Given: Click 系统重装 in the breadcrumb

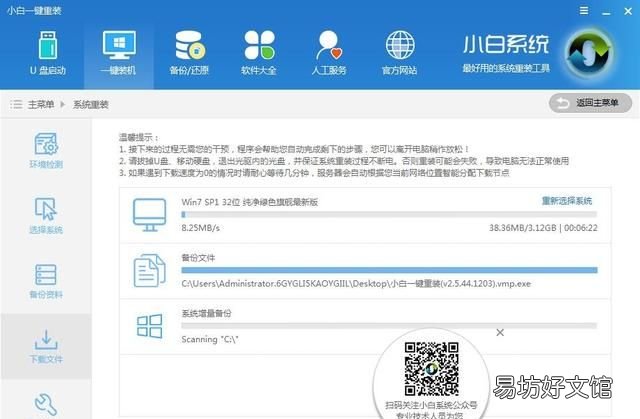Looking at the screenshot, I should click(91, 104).
